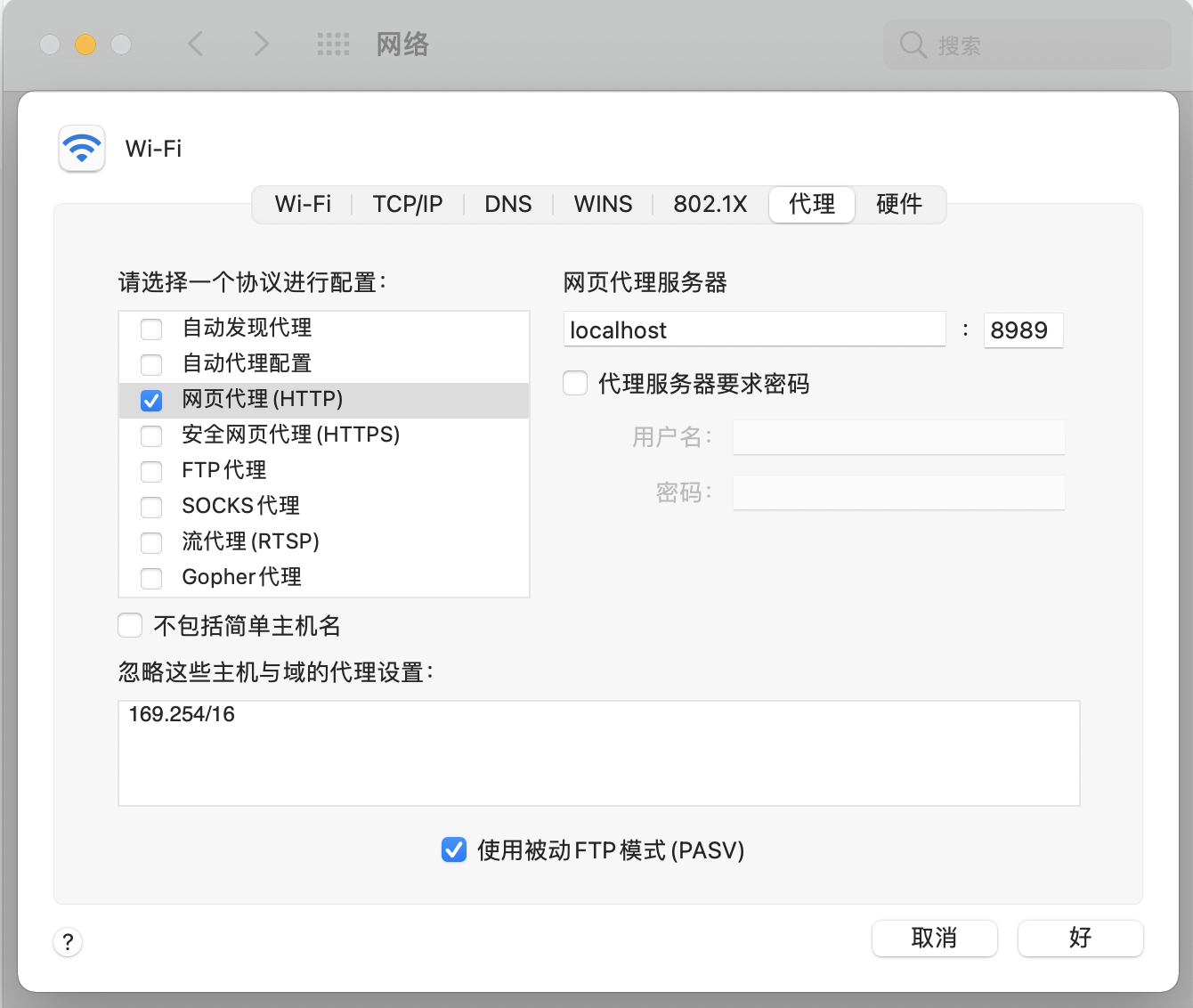Uncheck 网页代理 (HTTP) checkbox
1193x1008 pixels.
[151, 400]
